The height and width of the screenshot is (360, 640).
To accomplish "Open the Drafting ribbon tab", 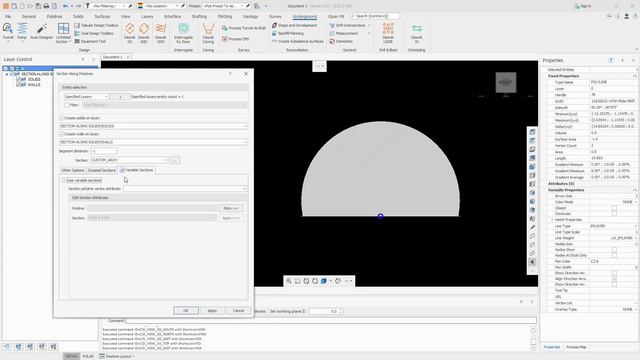I will tap(199, 17).
